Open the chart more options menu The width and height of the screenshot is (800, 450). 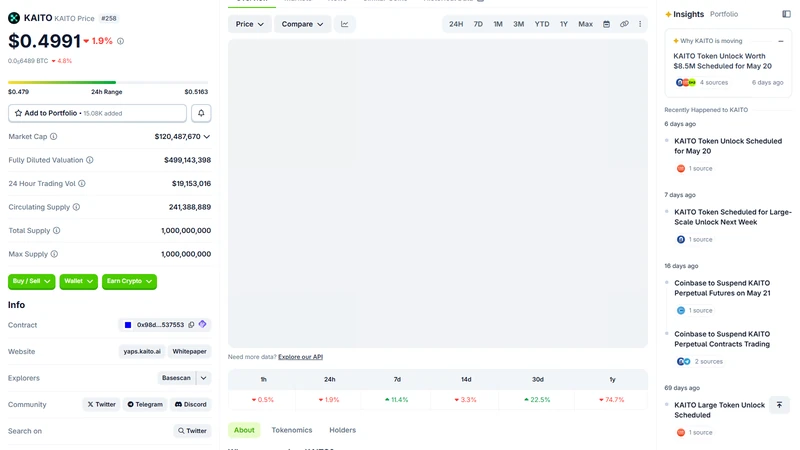pos(640,24)
